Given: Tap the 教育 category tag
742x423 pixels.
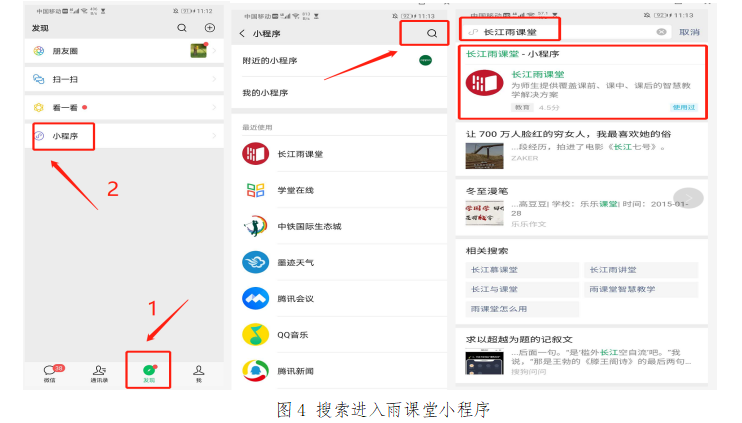Looking at the screenshot, I should tap(522, 107).
